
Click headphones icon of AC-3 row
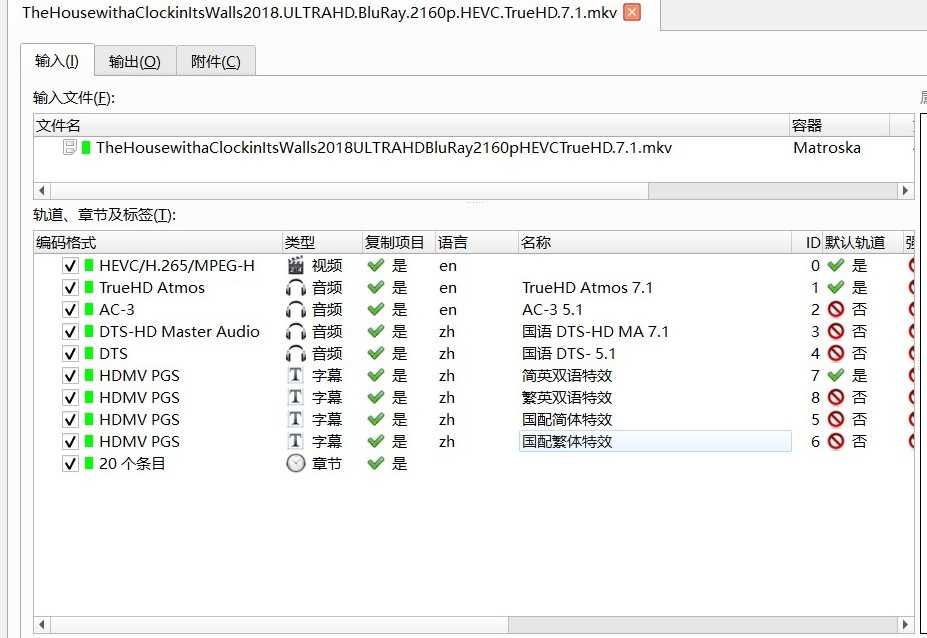tap(296, 310)
